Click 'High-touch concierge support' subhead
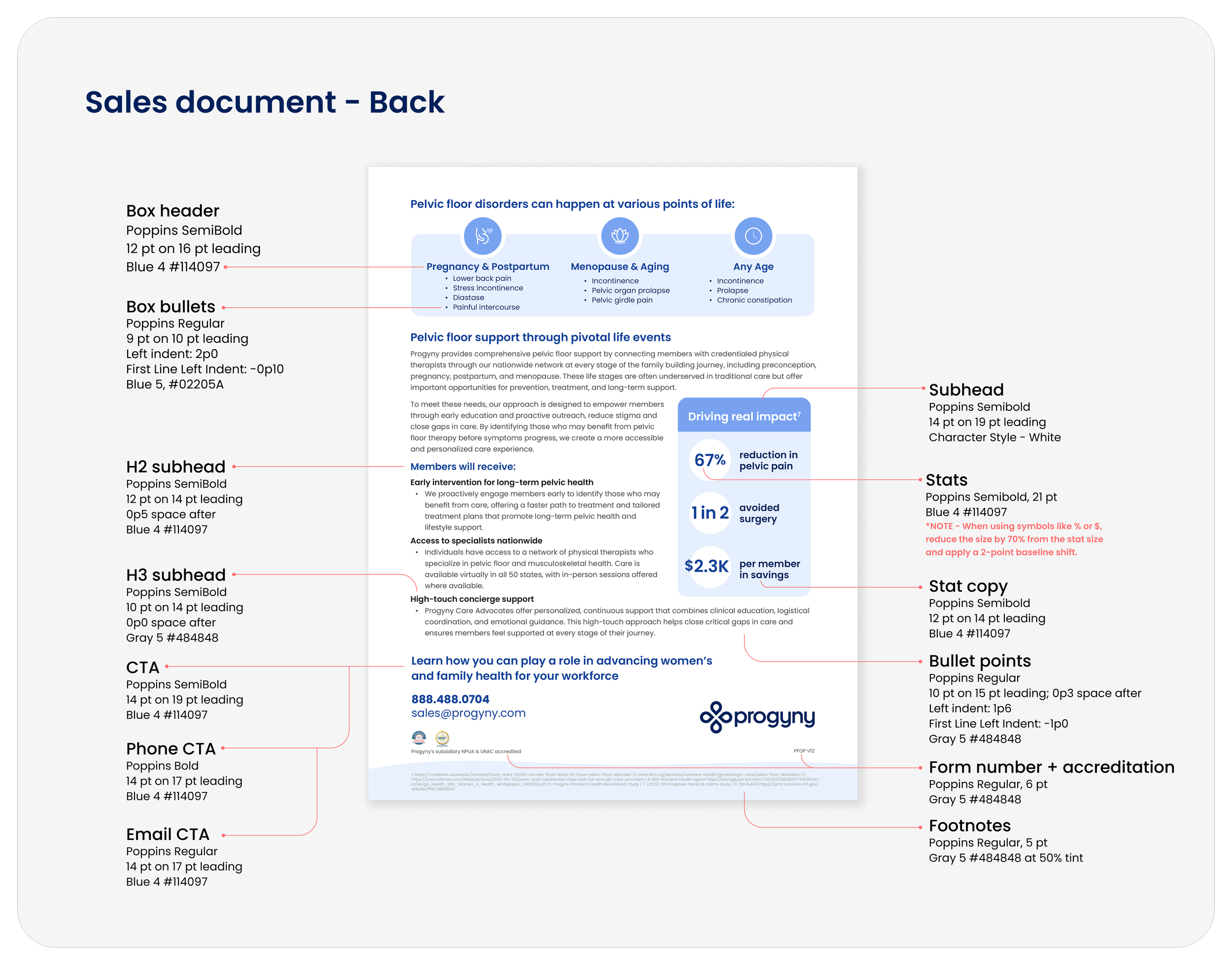The width and height of the screenshot is (1232, 965). click(x=471, y=599)
